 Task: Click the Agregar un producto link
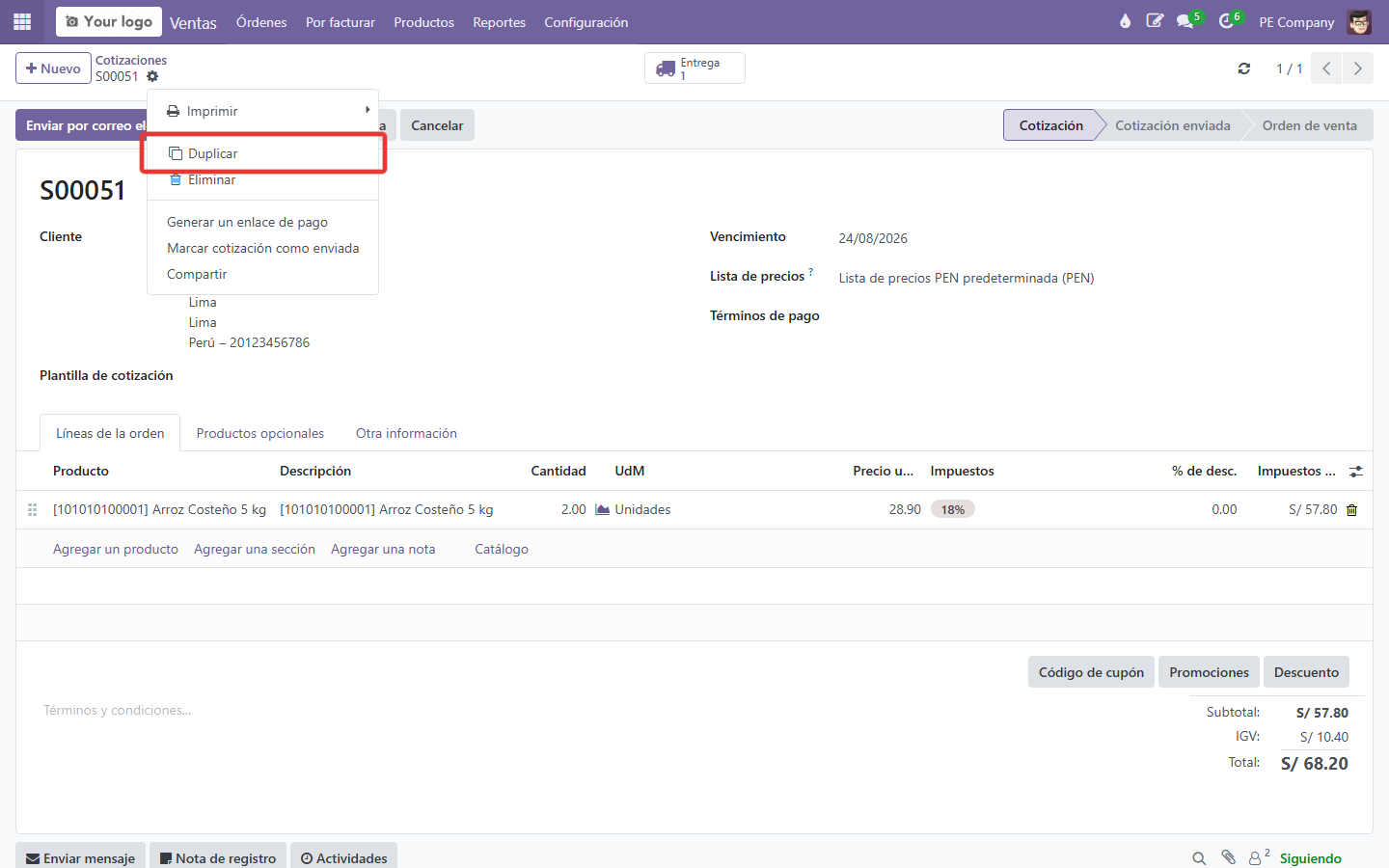[x=116, y=549]
